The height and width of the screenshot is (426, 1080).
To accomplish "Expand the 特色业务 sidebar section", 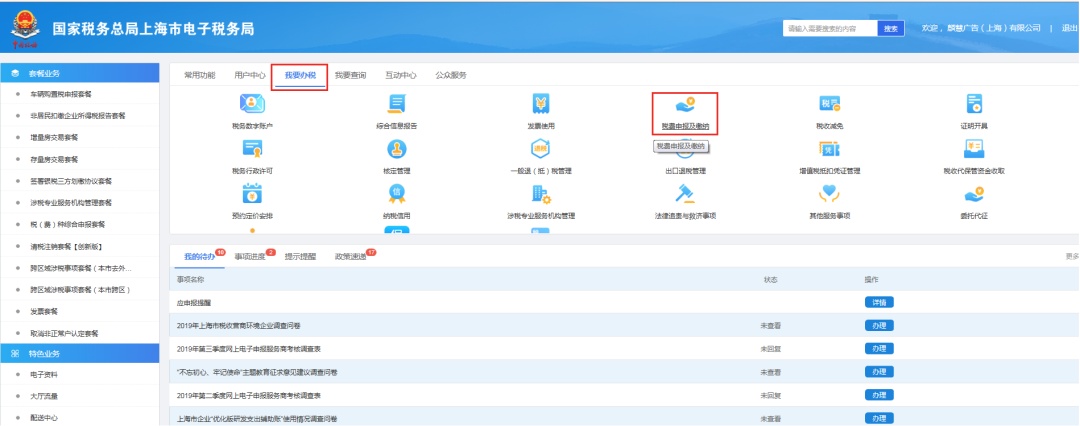I will pyautogui.click(x=80, y=354).
